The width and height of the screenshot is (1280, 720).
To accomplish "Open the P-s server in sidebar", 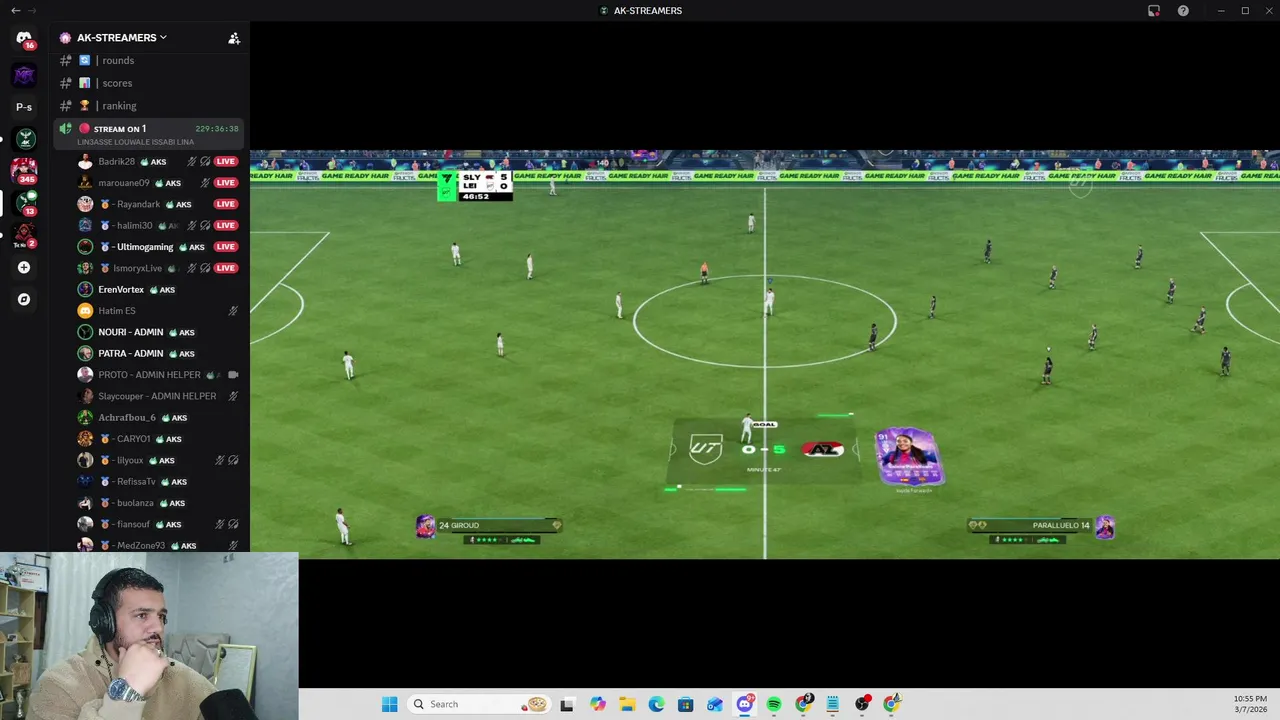I will tap(24, 107).
